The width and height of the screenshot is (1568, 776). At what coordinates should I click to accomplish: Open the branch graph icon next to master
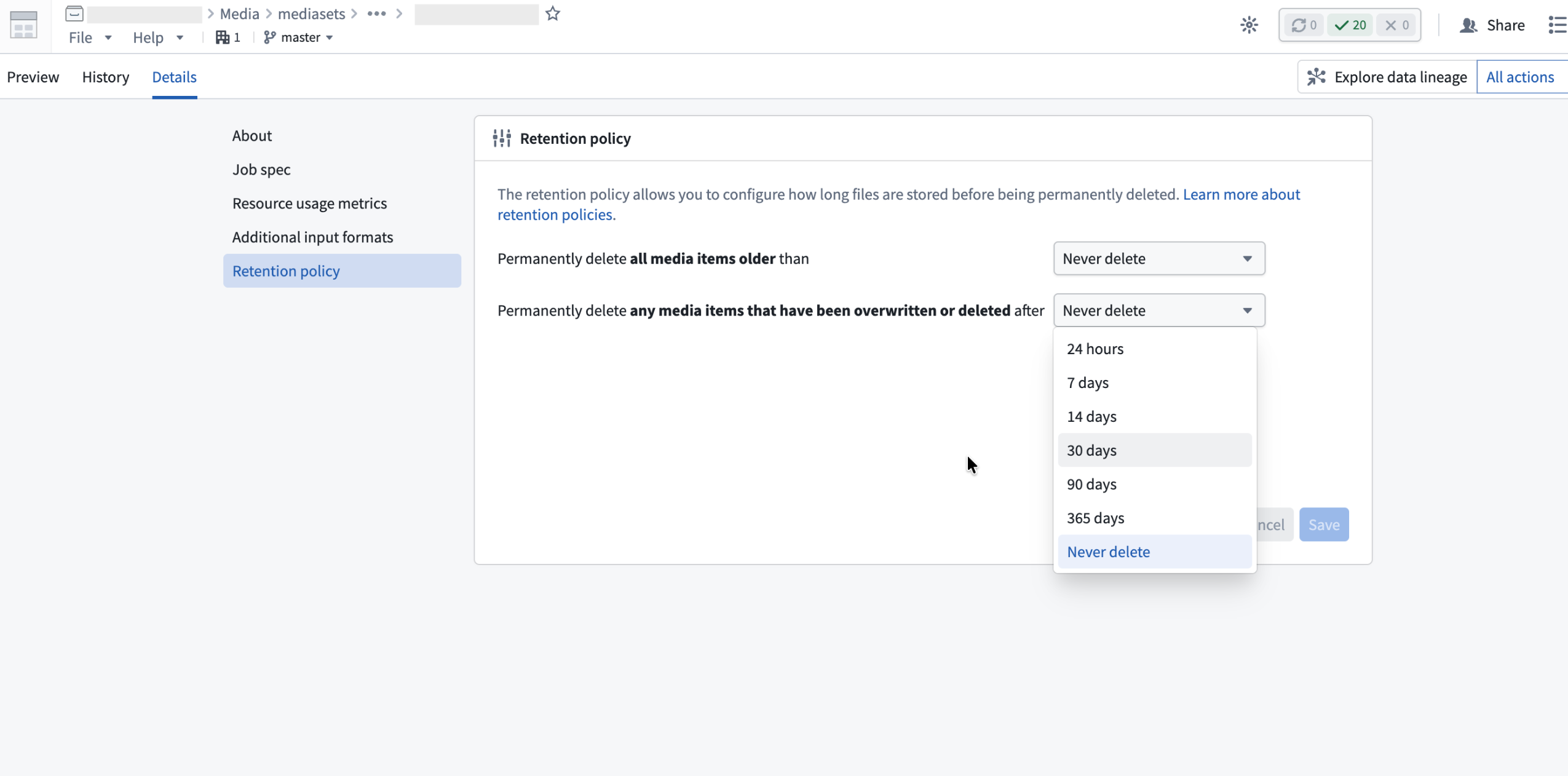pyautogui.click(x=269, y=37)
